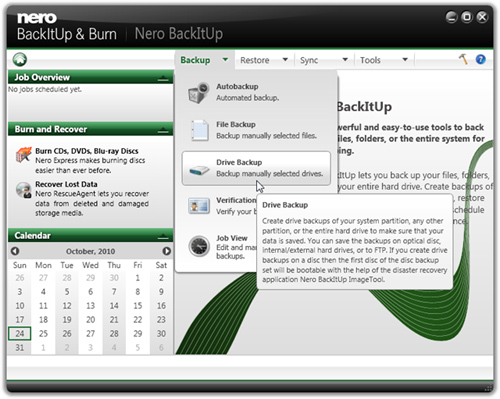Click the Autobackup safe icon
The width and height of the screenshot is (500, 399).
point(199,92)
